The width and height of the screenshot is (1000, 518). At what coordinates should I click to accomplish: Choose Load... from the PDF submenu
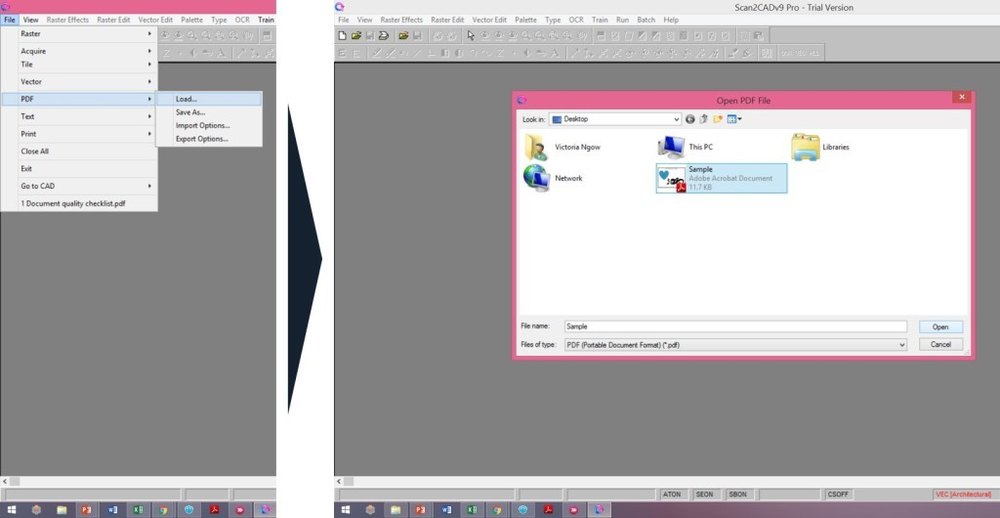coord(209,99)
